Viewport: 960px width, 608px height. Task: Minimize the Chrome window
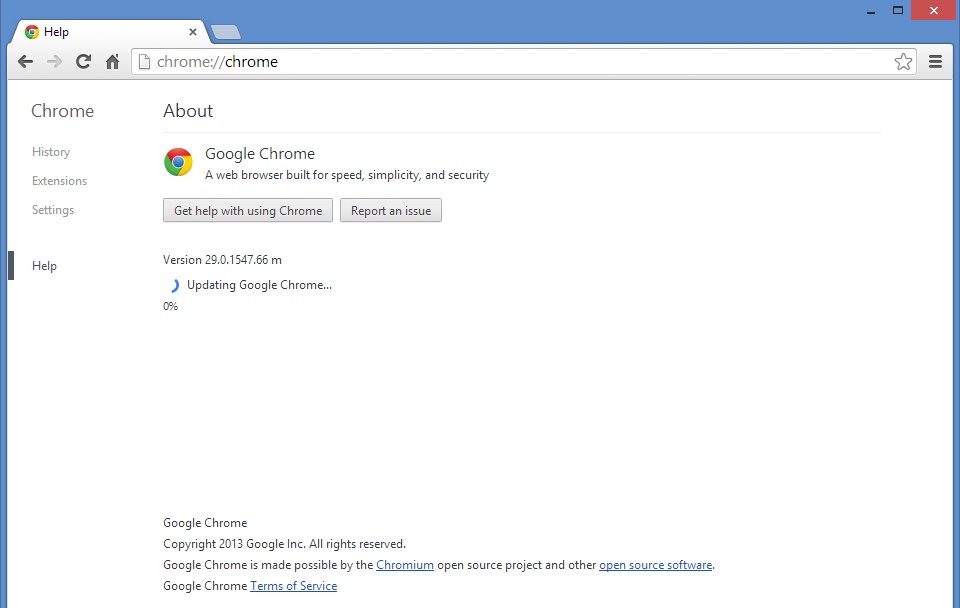pyautogui.click(x=871, y=10)
